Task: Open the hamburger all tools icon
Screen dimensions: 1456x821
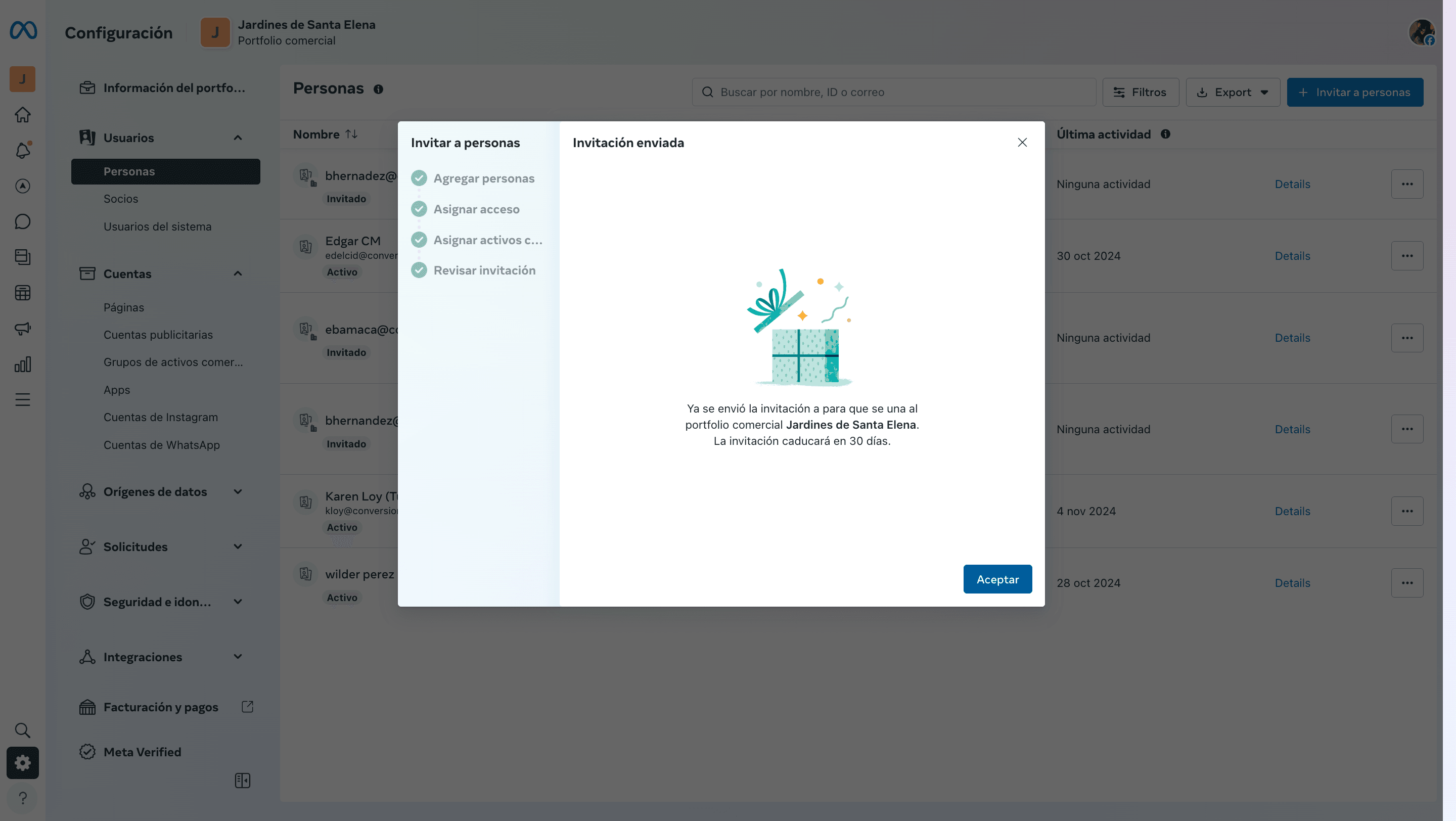Action: tap(23, 399)
